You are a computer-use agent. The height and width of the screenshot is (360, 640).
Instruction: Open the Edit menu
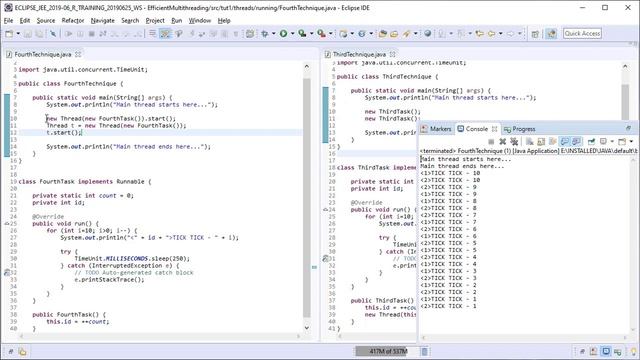[x=24, y=20]
